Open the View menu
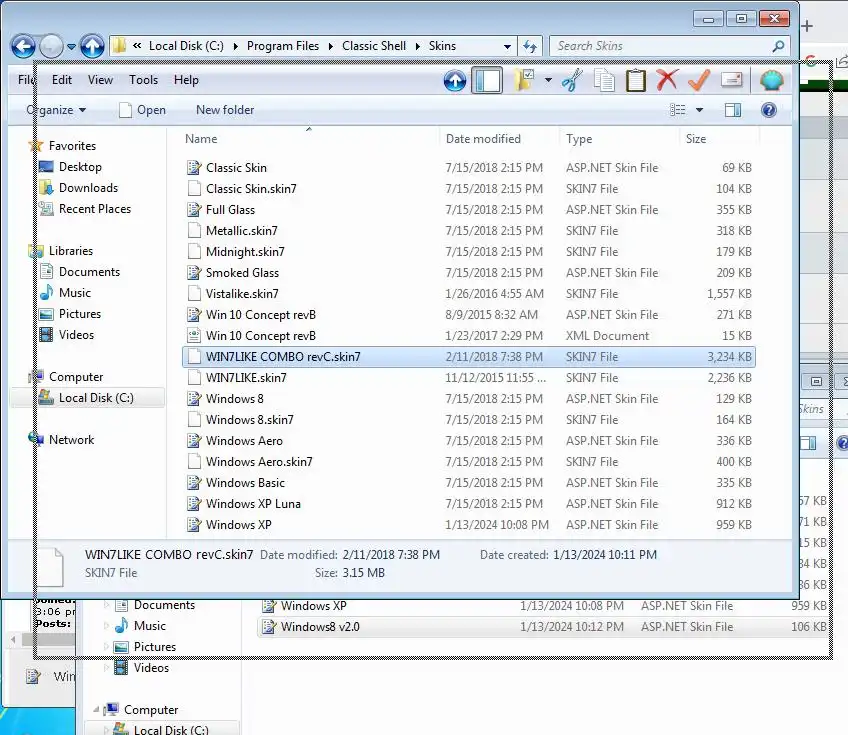 tap(101, 80)
